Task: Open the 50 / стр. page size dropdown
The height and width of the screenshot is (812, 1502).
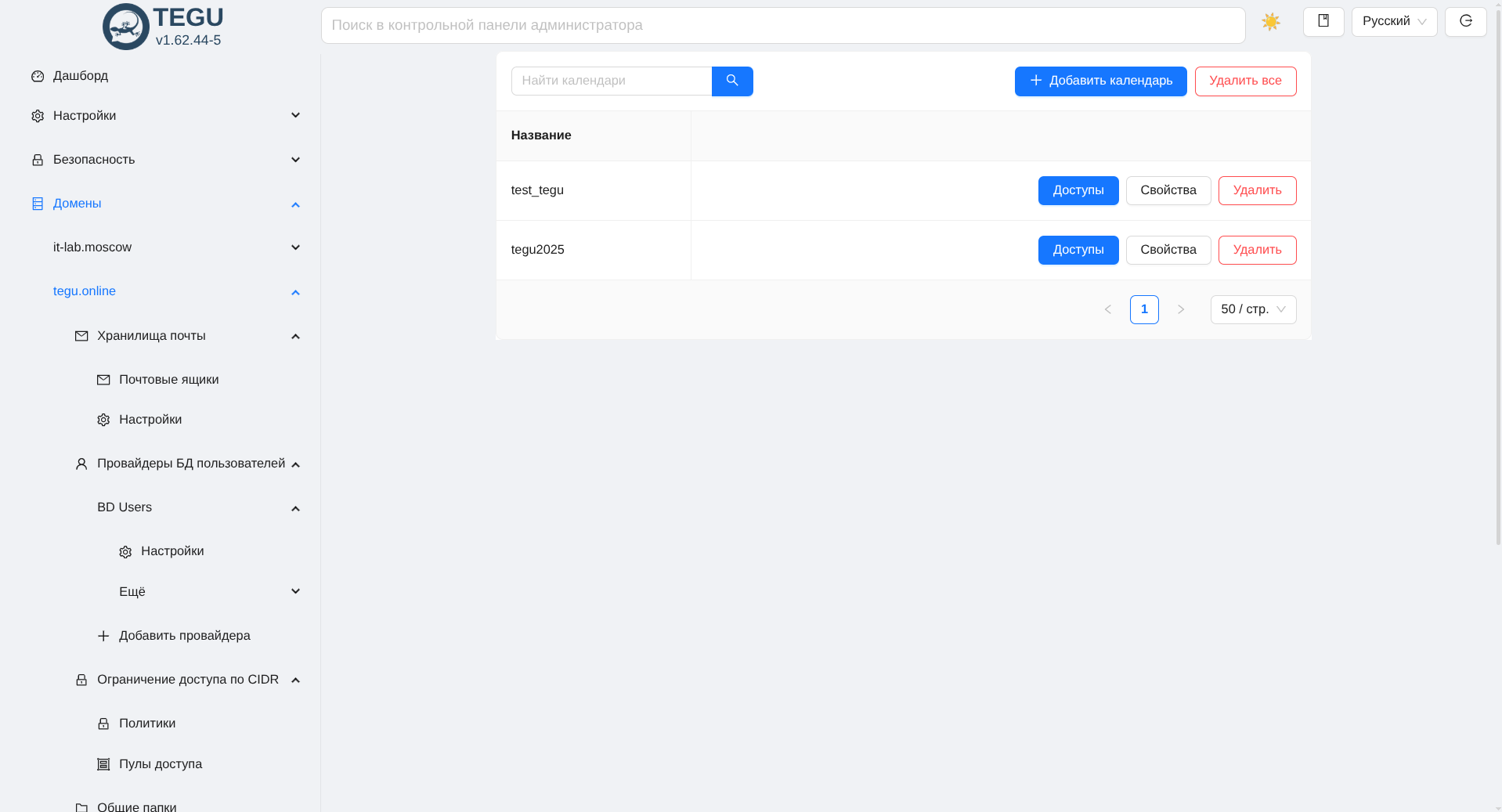Action: point(1252,309)
